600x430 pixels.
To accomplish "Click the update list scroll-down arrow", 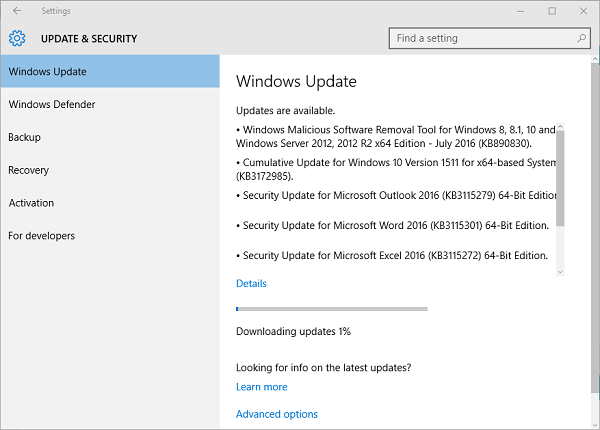I will coord(560,271).
